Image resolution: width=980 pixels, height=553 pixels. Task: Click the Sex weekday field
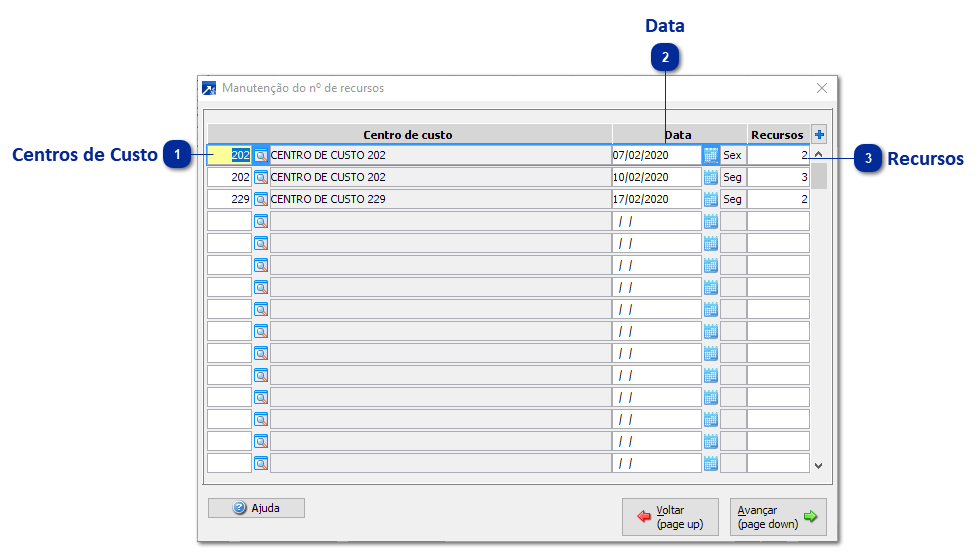(x=733, y=155)
